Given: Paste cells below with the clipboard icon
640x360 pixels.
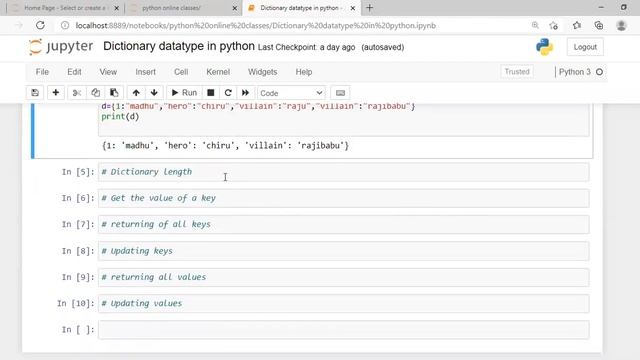Looking at the screenshot, I should (114, 93).
